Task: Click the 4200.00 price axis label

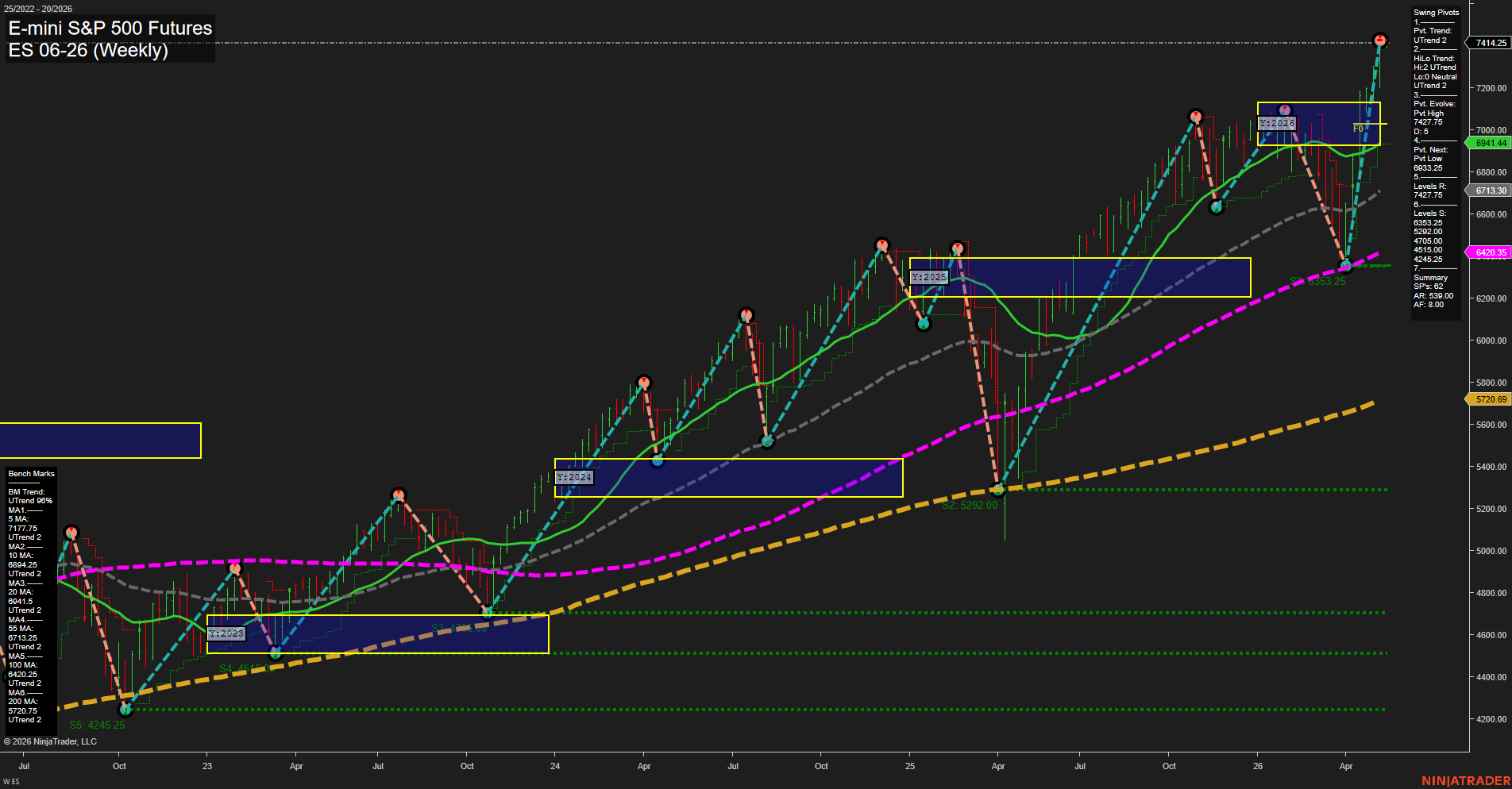Action: tap(1491, 719)
